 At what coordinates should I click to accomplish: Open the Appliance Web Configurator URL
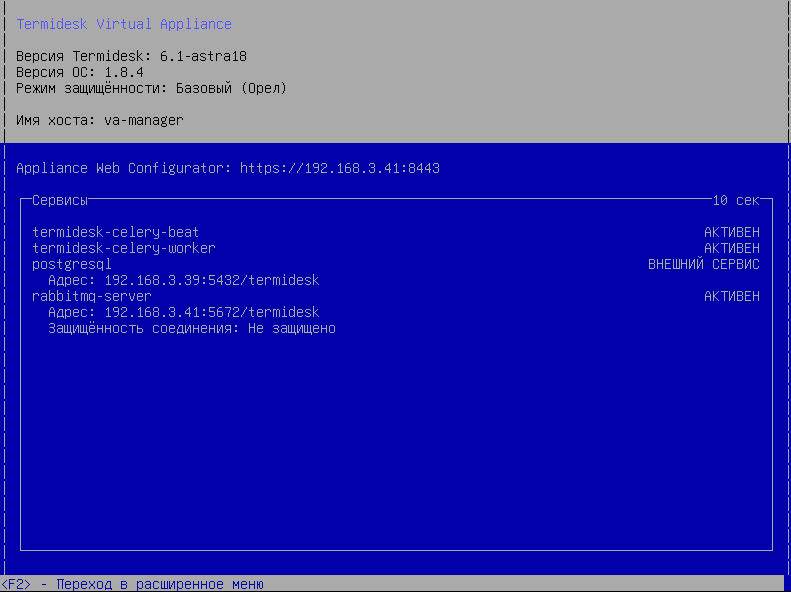(340, 168)
